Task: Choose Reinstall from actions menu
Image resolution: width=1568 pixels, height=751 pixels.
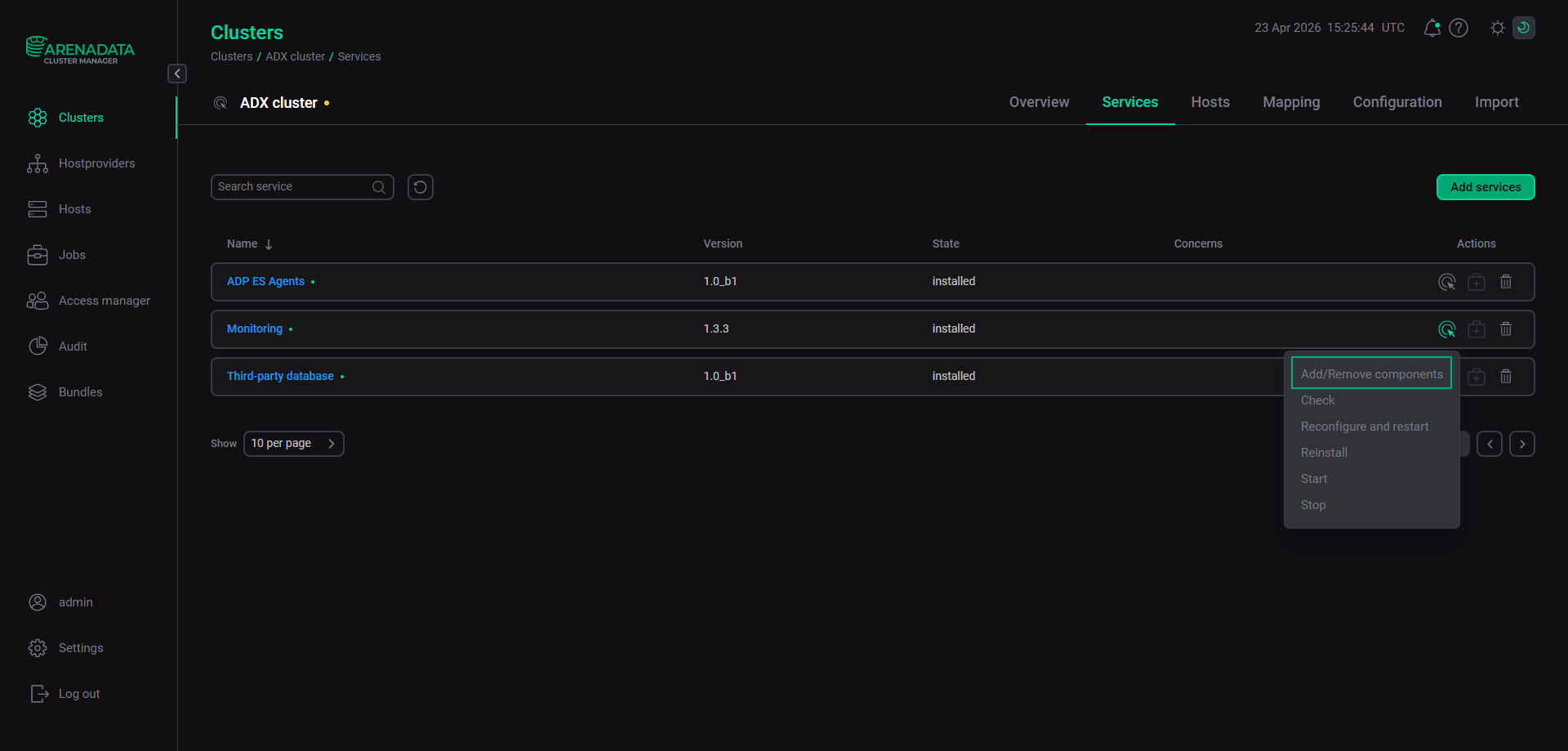Action: (1372, 453)
